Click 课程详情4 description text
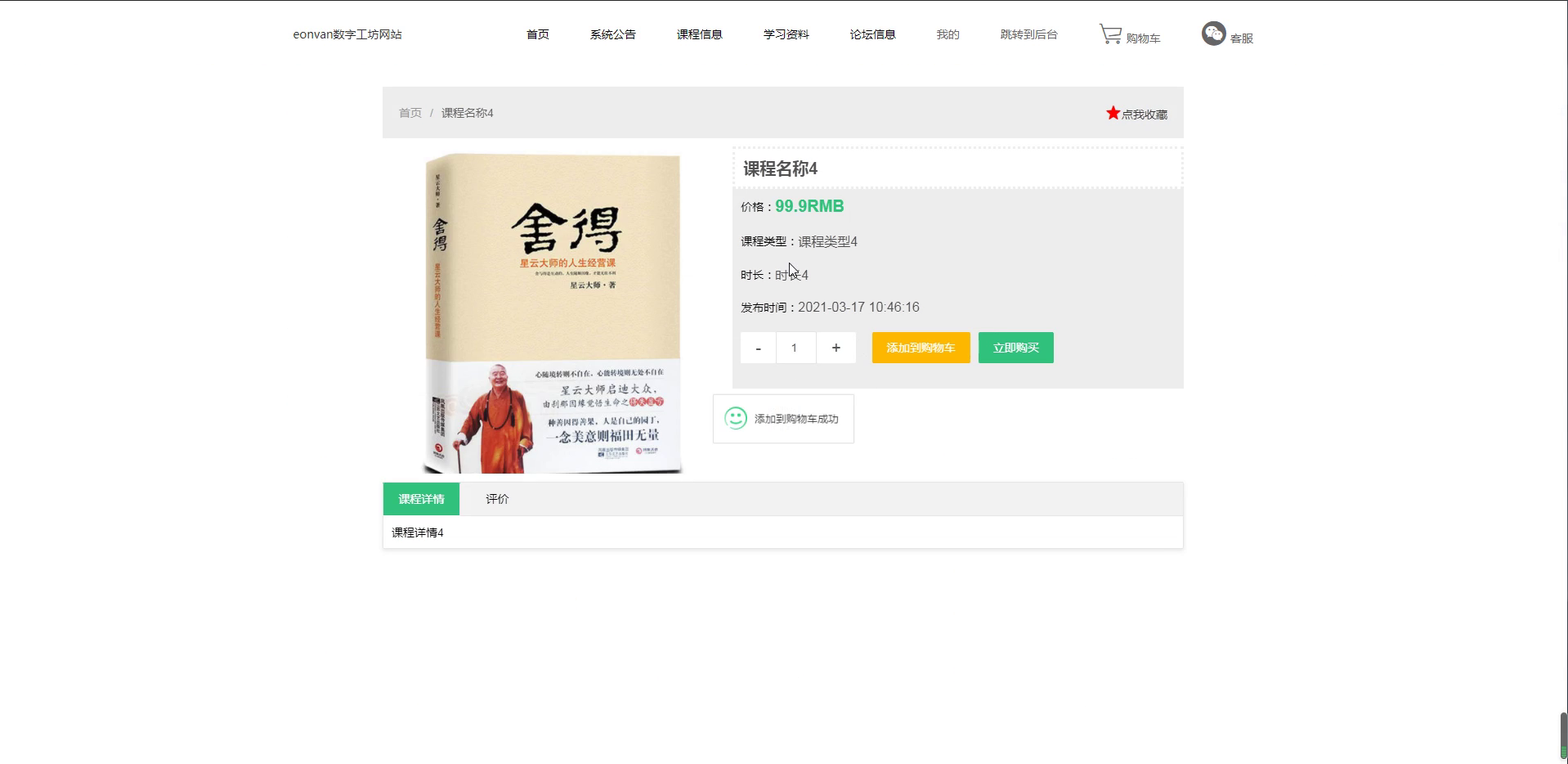Viewport: 1568px width, 764px height. coord(417,533)
